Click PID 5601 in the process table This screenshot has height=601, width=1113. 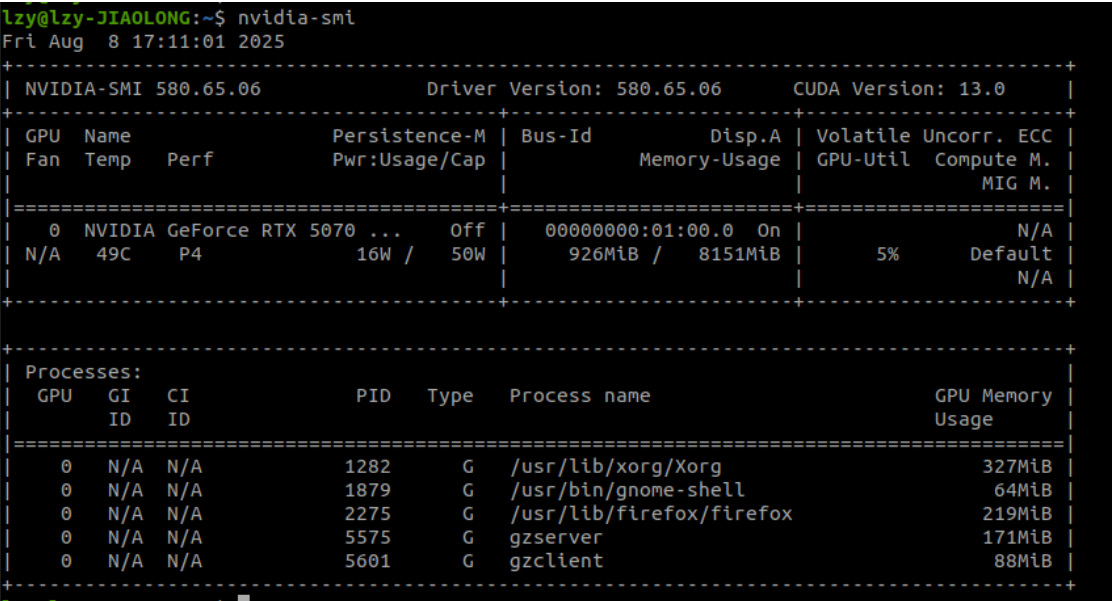tap(367, 561)
